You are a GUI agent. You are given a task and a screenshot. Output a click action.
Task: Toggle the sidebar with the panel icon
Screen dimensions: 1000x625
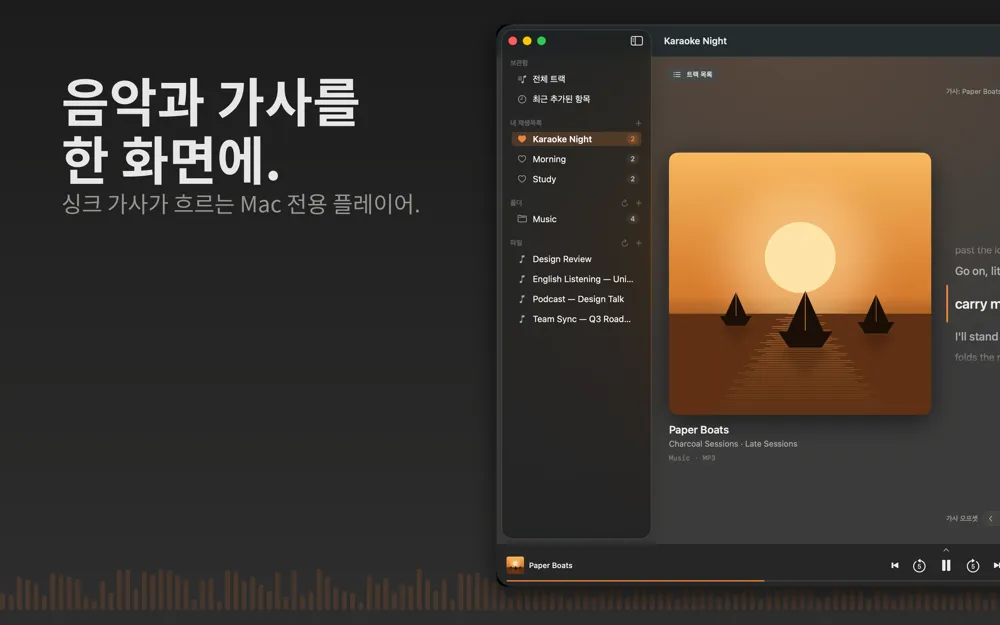(x=636, y=41)
